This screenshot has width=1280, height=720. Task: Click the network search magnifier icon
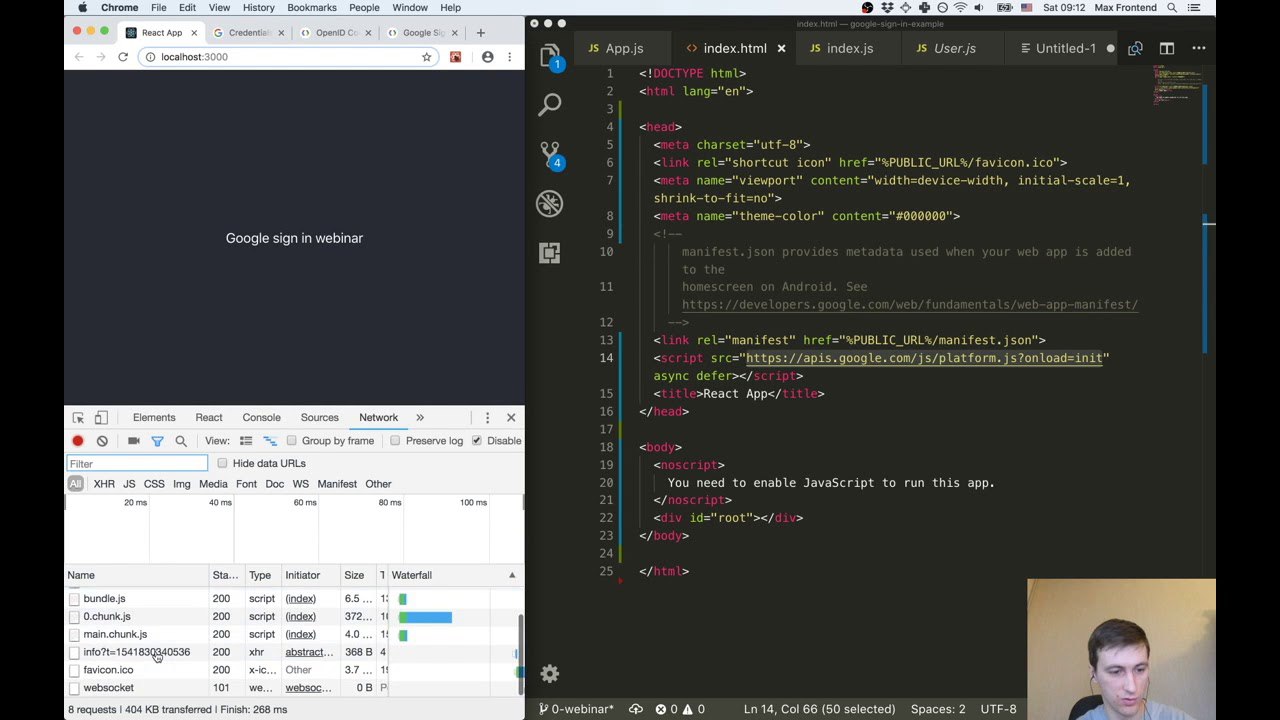[x=181, y=441]
